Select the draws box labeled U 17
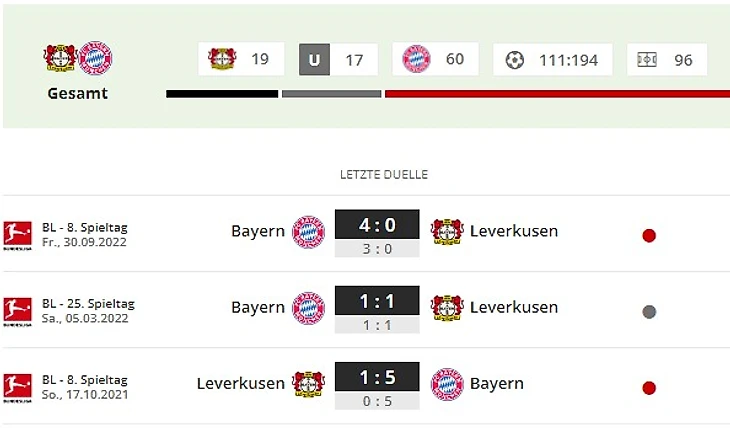730x428 pixels. [338, 59]
